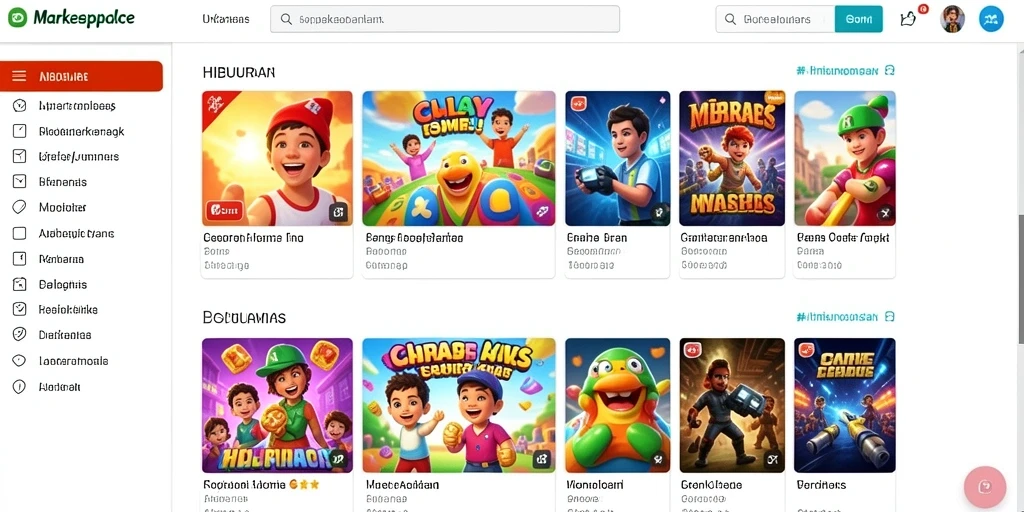Go to Woolmalt in the sidebar

pos(59,387)
